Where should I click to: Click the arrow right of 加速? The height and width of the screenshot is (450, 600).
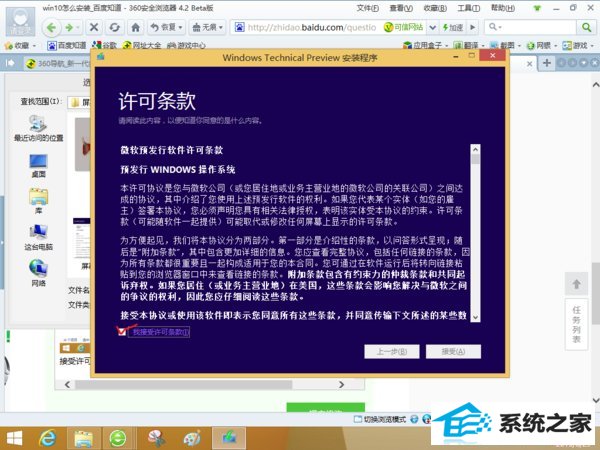473,27
